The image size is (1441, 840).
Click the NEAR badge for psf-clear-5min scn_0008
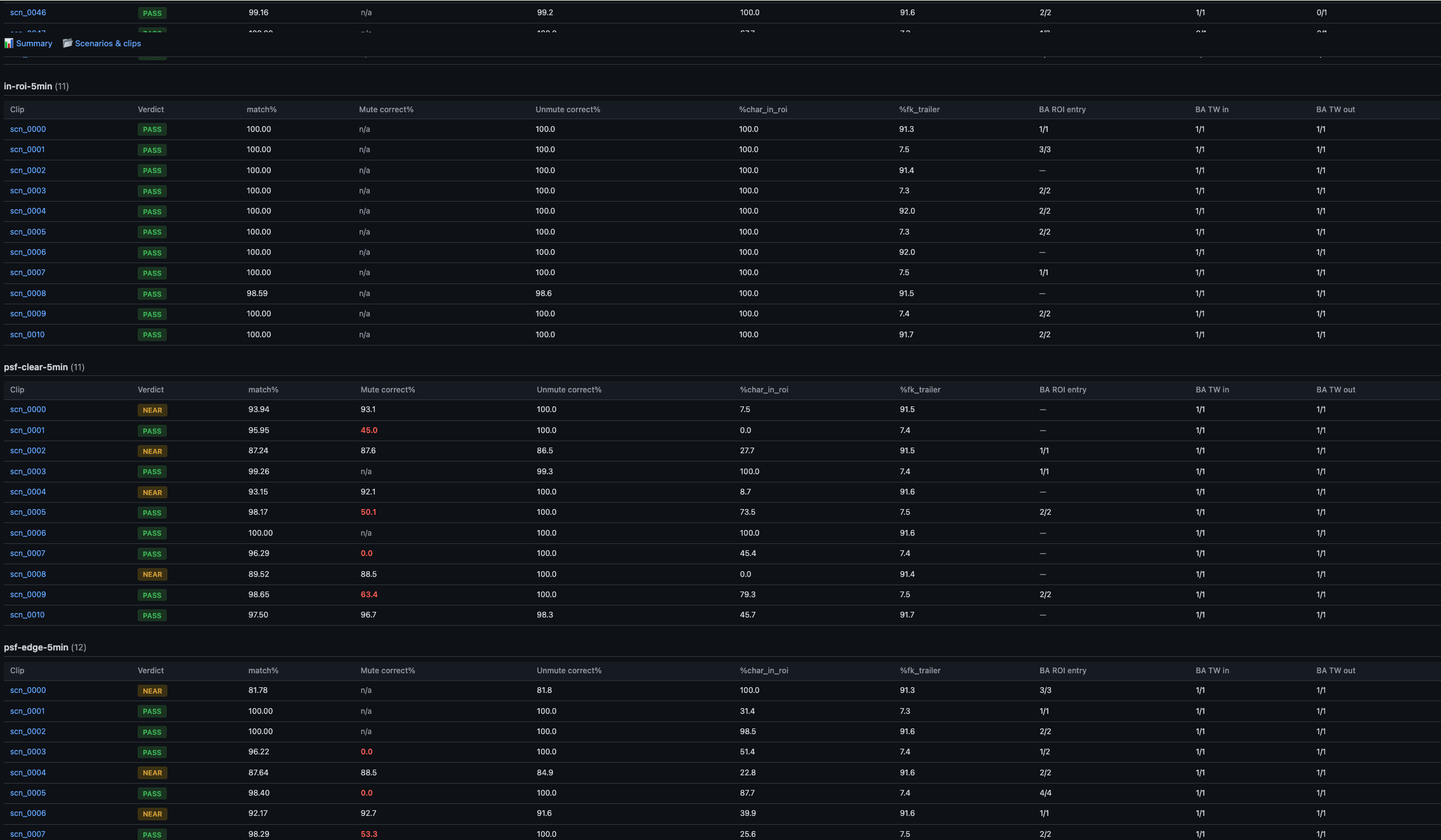152,574
